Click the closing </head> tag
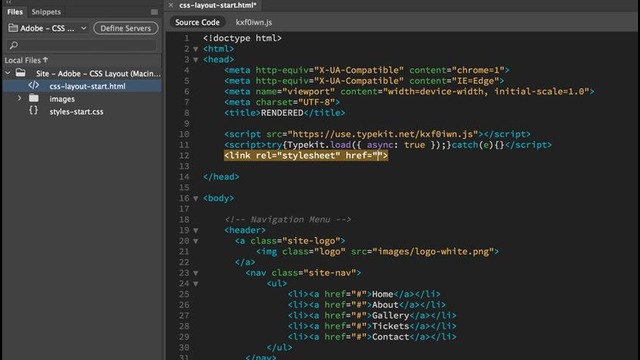 (x=221, y=177)
